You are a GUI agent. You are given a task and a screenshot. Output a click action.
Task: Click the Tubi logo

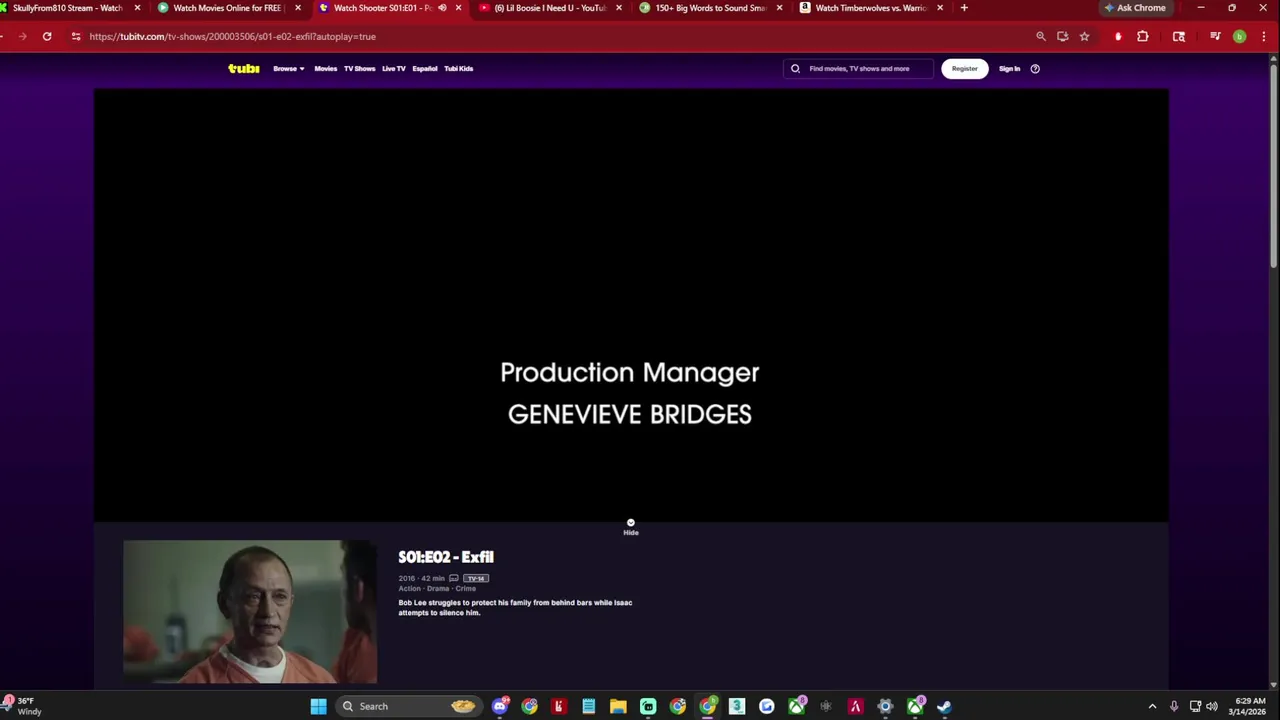coord(243,68)
